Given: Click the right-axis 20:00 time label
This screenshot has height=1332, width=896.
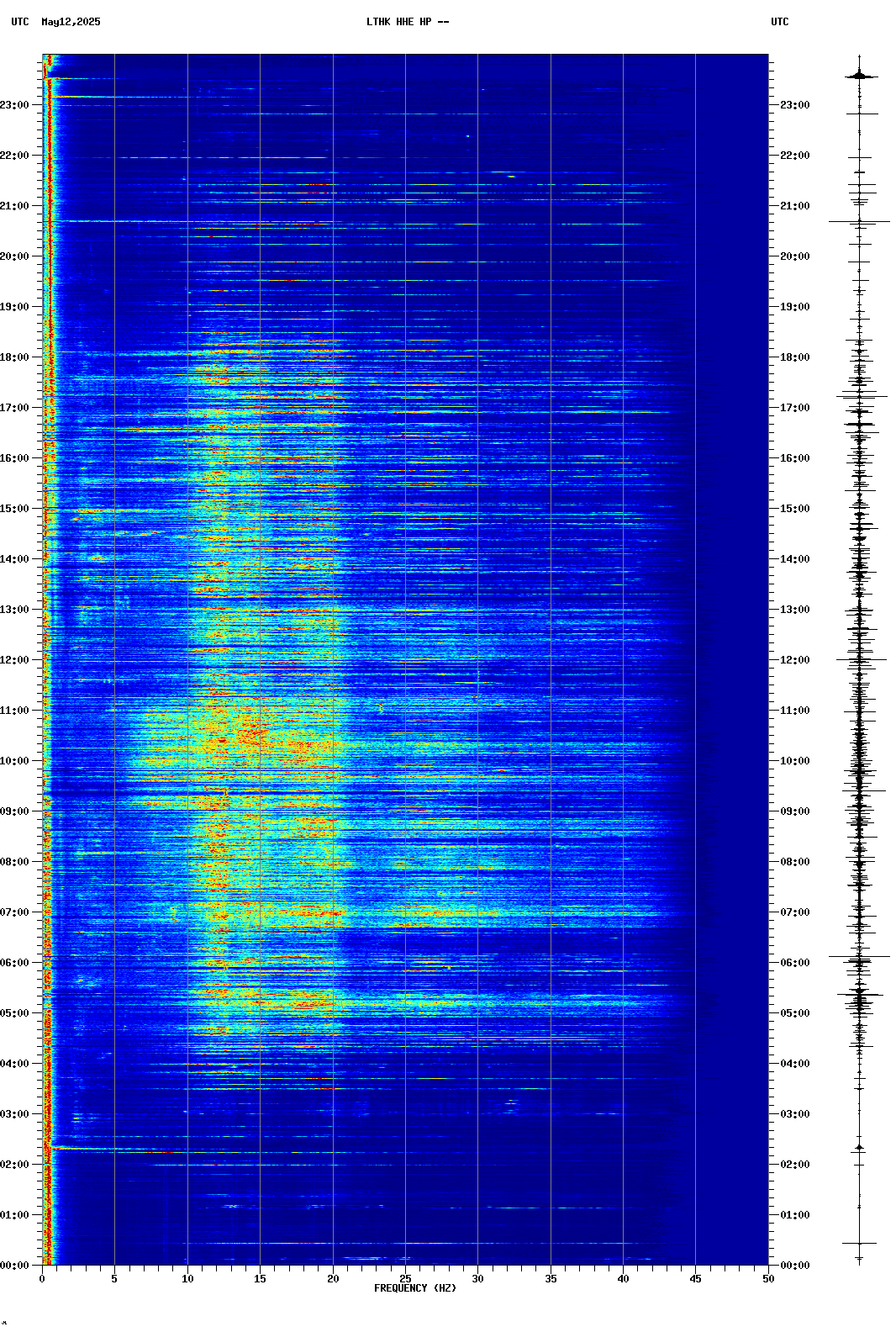Looking at the screenshot, I should [x=795, y=256].
